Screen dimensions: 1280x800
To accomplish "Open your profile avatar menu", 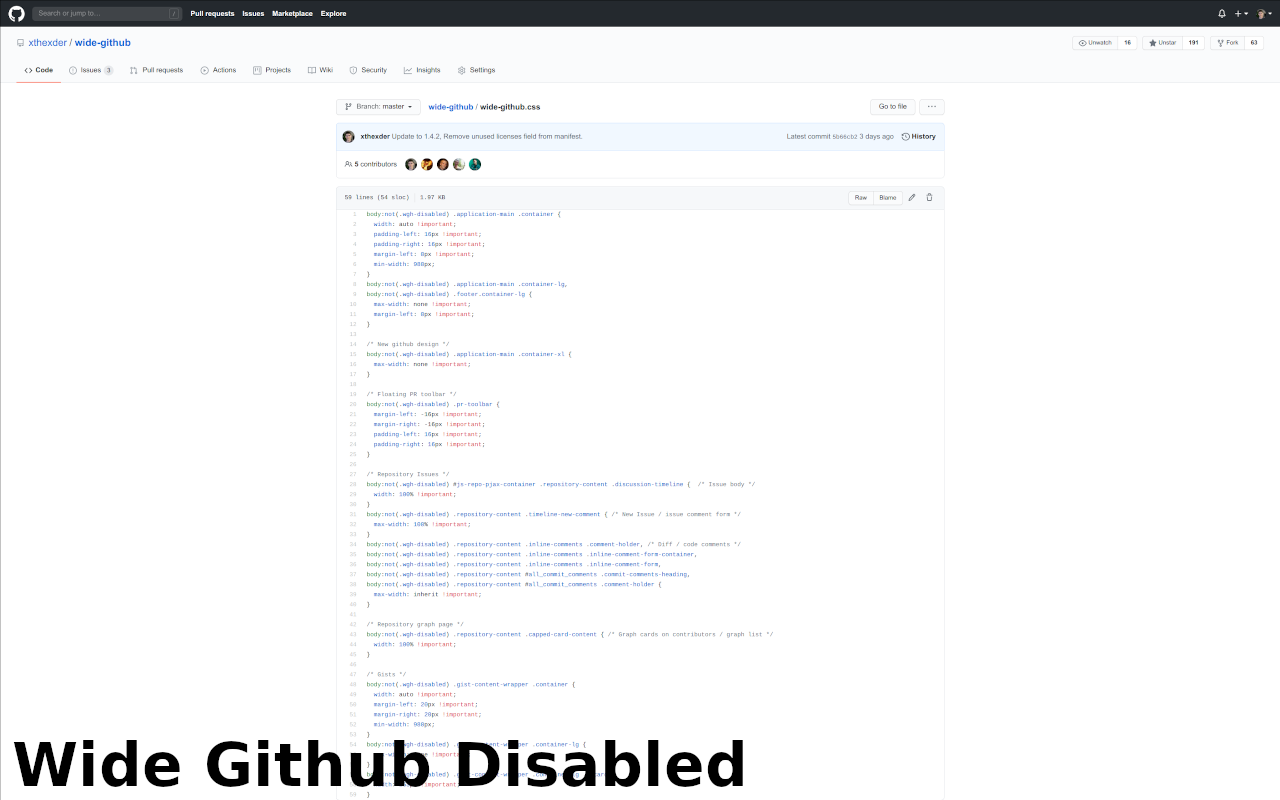I will 1261,13.
